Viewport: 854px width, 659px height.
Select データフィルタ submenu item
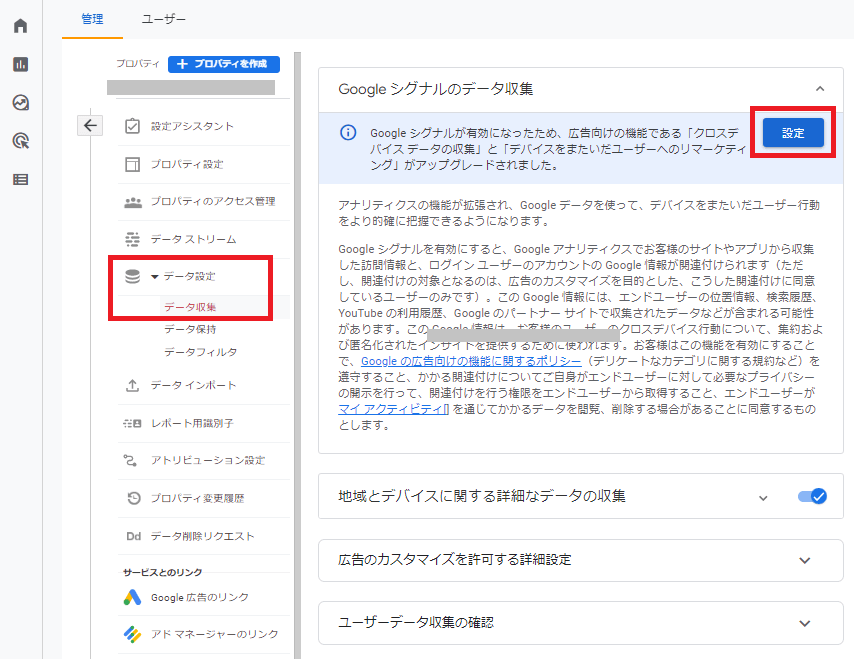pyautogui.click(x=200, y=352)
